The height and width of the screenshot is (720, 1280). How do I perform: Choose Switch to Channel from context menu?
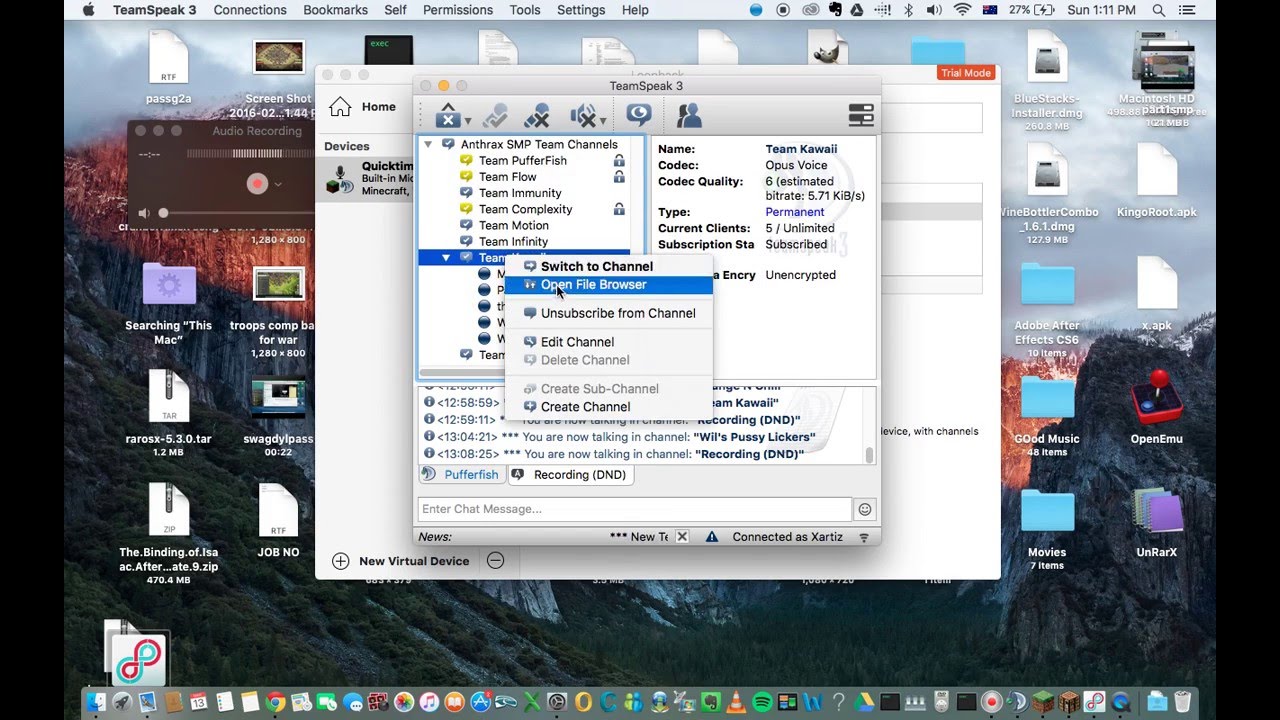(609, 266)
